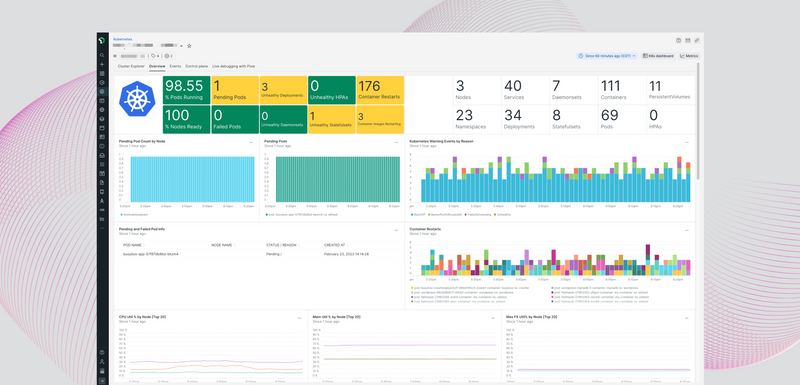Open the mail feedback icon in header
The image size is (800, 385).
(x=688, y=40)
